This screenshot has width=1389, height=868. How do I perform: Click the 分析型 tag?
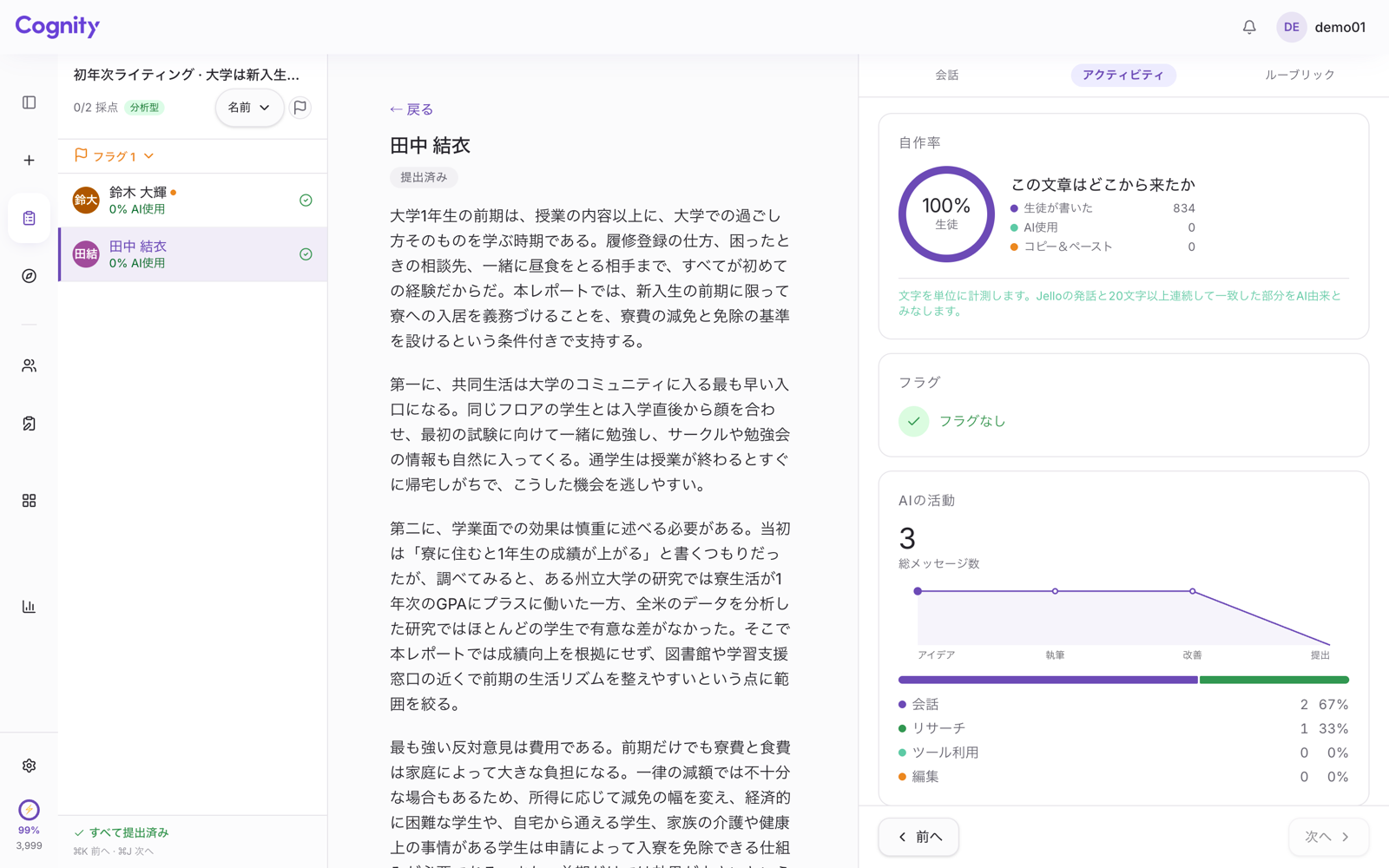144,108
